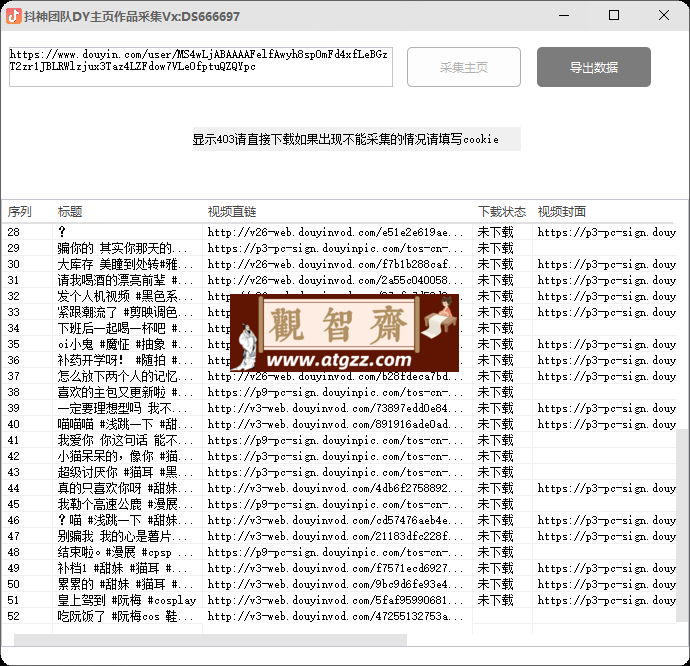The width and height of the screenshot is (690, 666).
Task: Maximize the 抖神团队DY window
Action: (614, 15)
